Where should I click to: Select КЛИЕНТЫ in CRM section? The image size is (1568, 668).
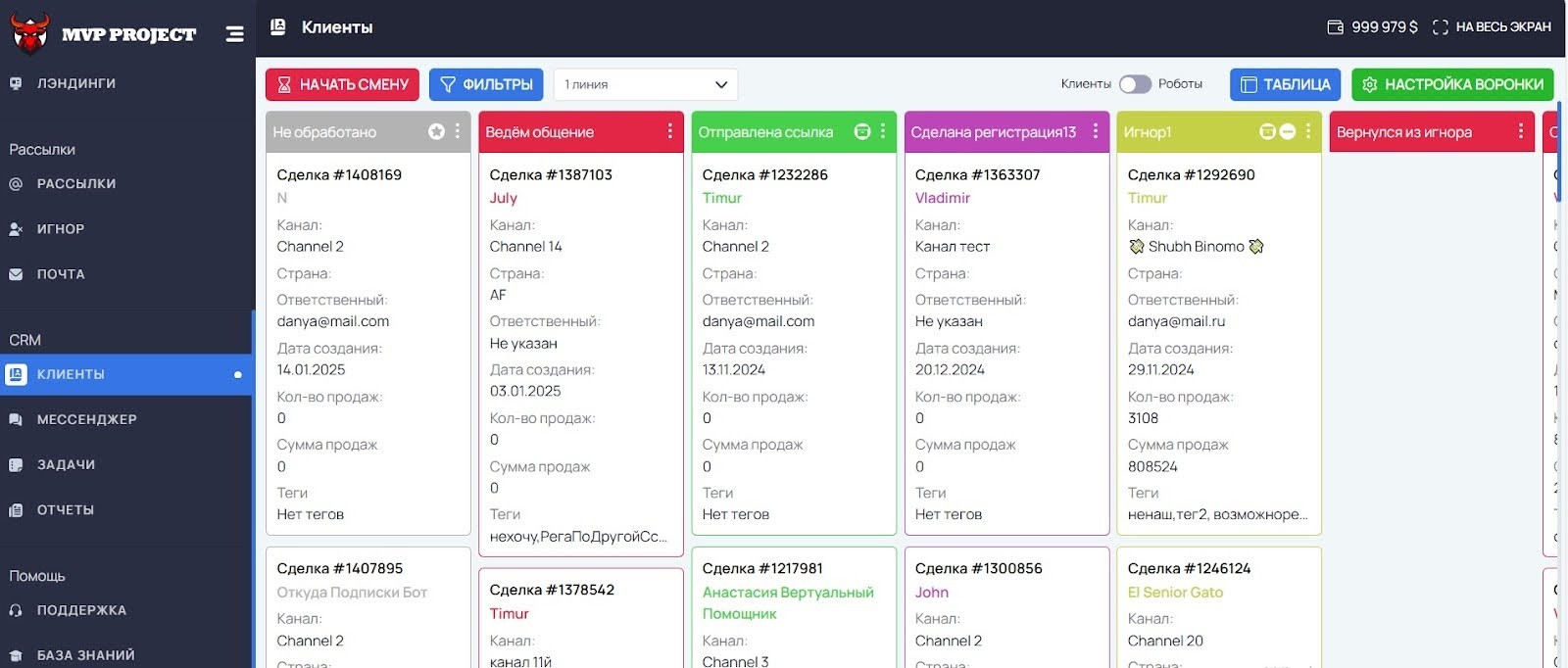(x=125, y=374)
